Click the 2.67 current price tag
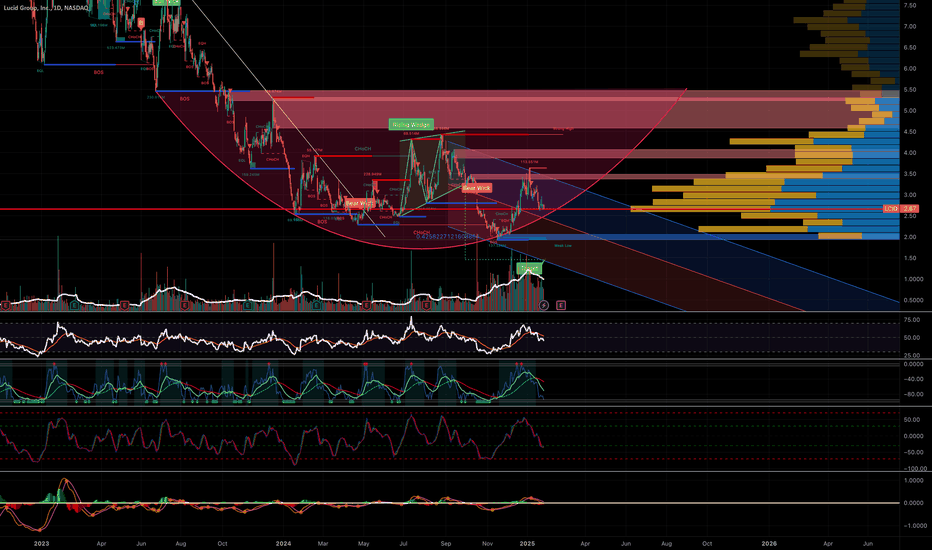 point(910,209)
